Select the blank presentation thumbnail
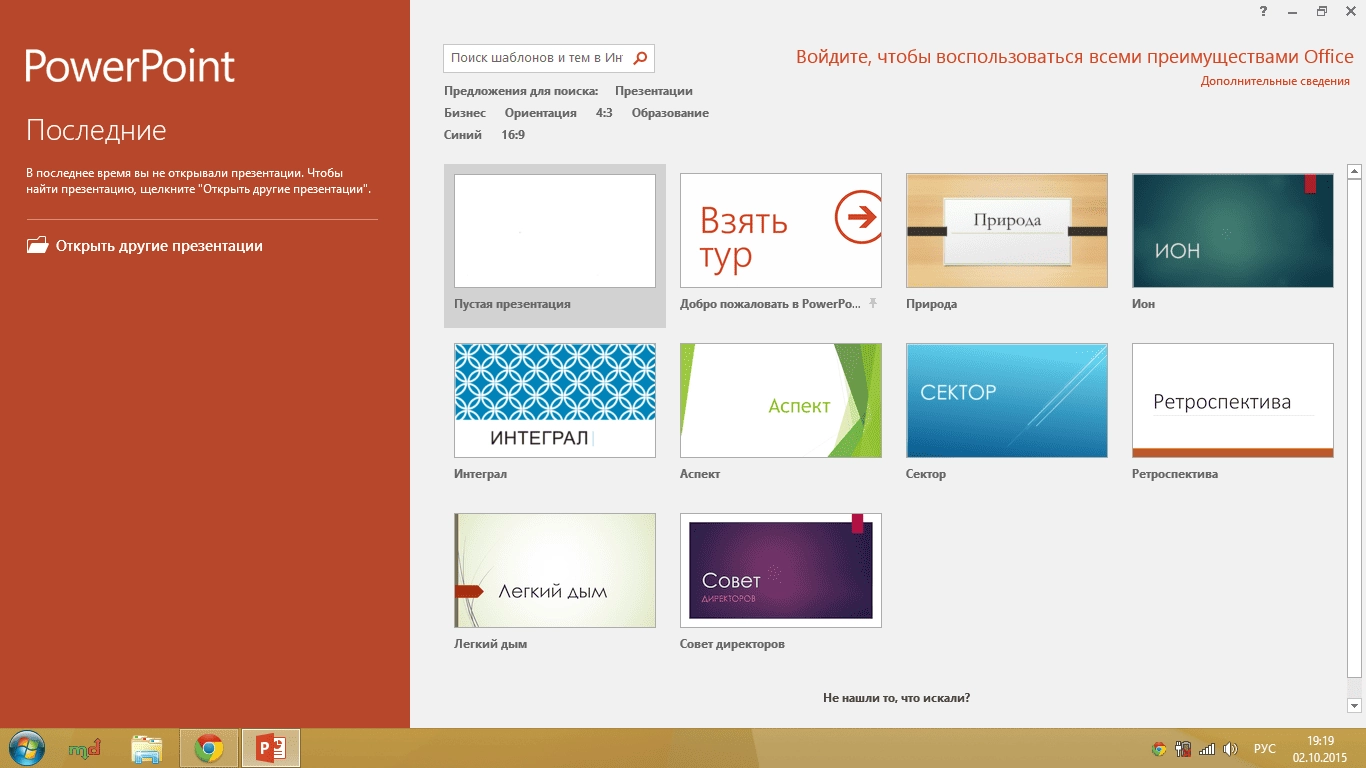1366x768 pixels. pos(555,231)
